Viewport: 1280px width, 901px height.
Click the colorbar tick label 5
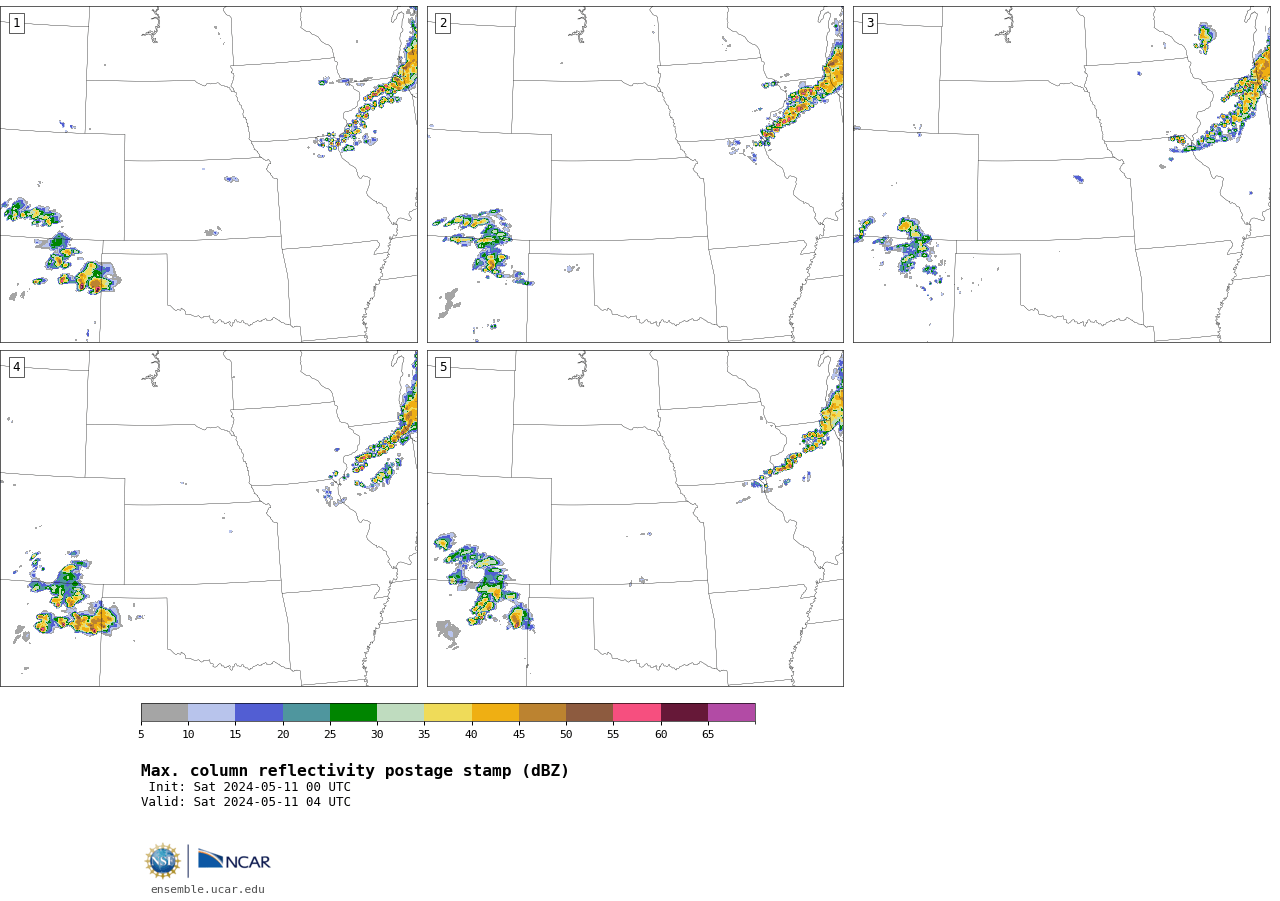click(x=141, y=735)
